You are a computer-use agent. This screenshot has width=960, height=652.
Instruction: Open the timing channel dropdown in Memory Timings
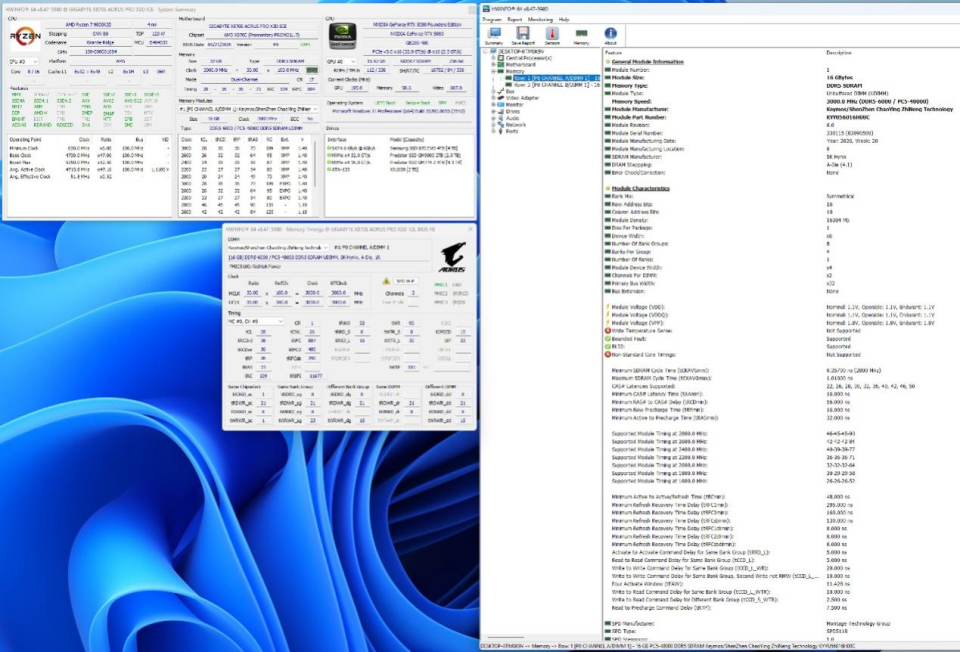pyautogui.click(x=256, y=321)
